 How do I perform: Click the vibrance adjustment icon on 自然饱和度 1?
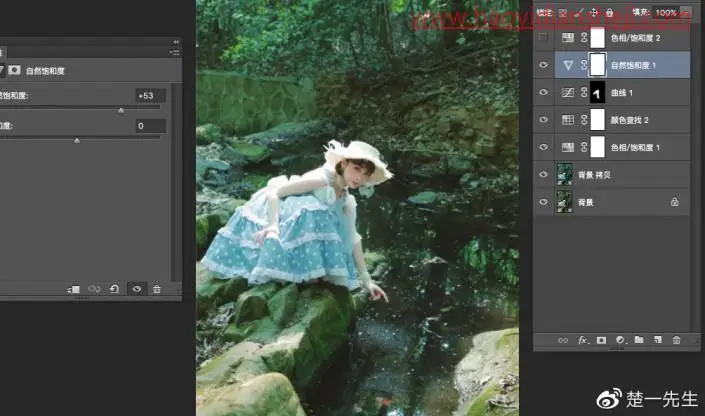568,66
